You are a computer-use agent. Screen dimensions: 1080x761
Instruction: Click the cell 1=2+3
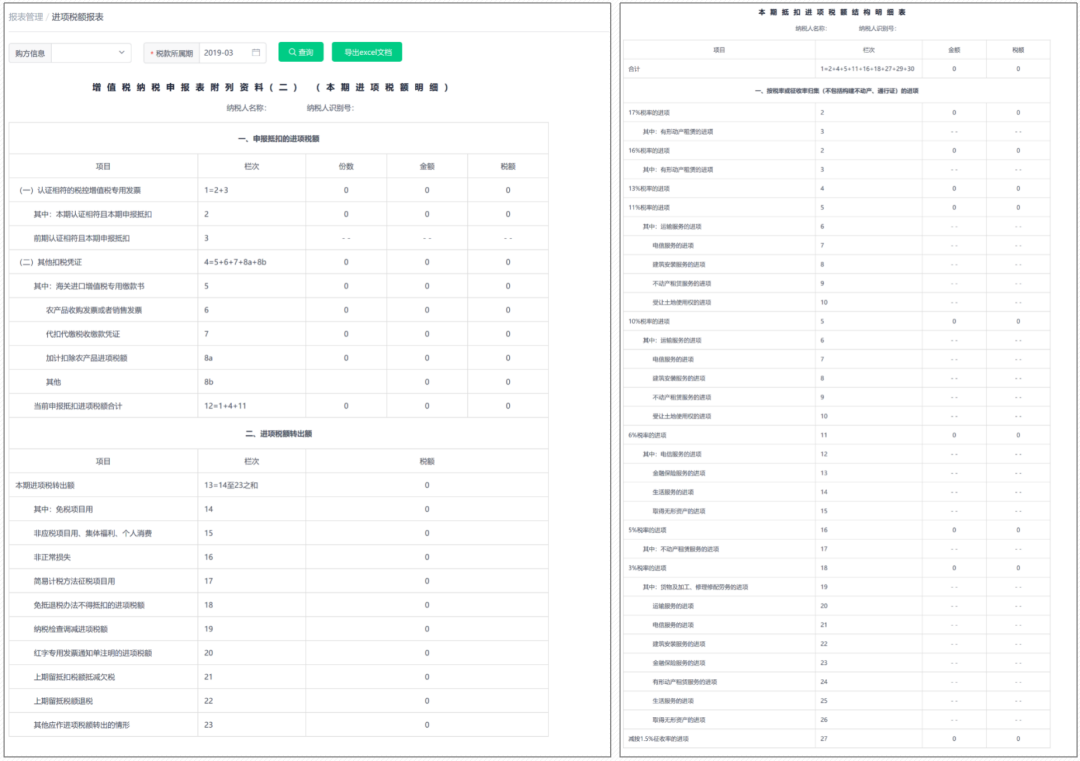click(251, 190)
